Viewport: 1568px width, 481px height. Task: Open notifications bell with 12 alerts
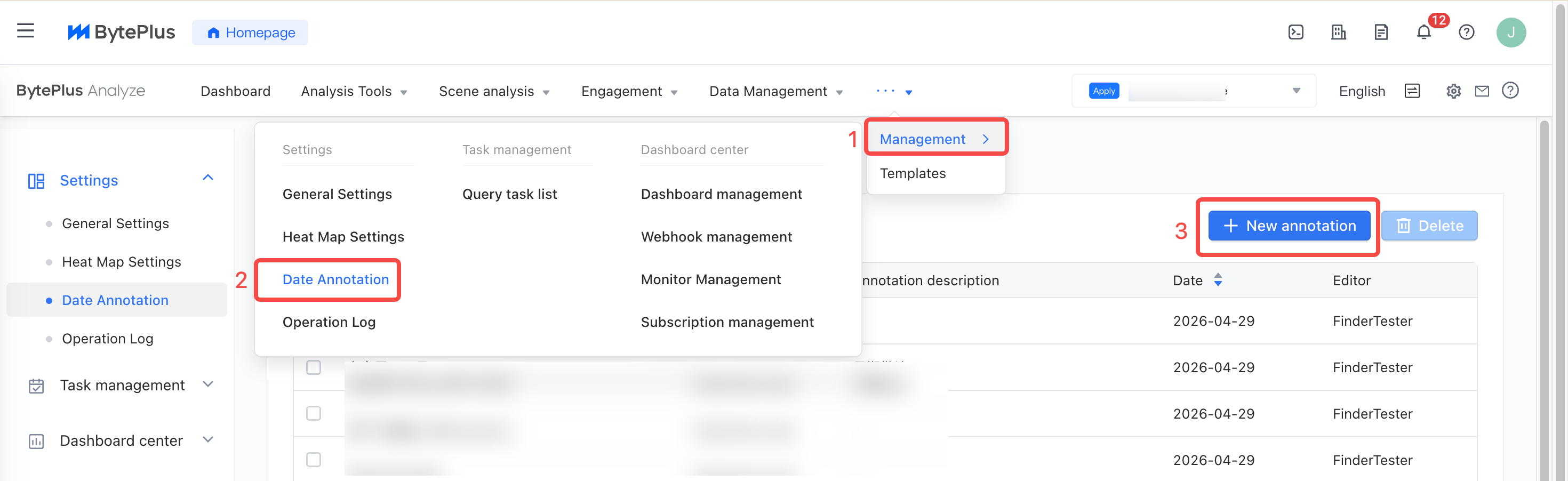1424,33
